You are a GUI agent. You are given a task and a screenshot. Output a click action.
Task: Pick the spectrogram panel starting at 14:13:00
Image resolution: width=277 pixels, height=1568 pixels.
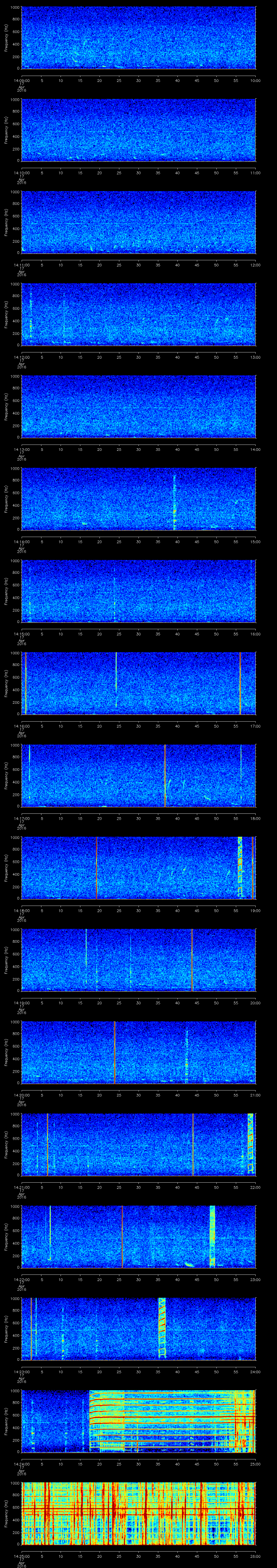pyautogui.click(x=138, y=407)
